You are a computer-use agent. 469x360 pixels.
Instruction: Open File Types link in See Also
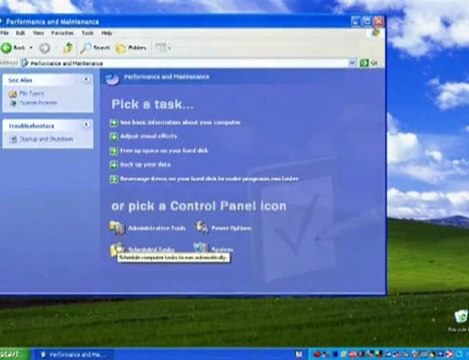[x=32, y=93]
